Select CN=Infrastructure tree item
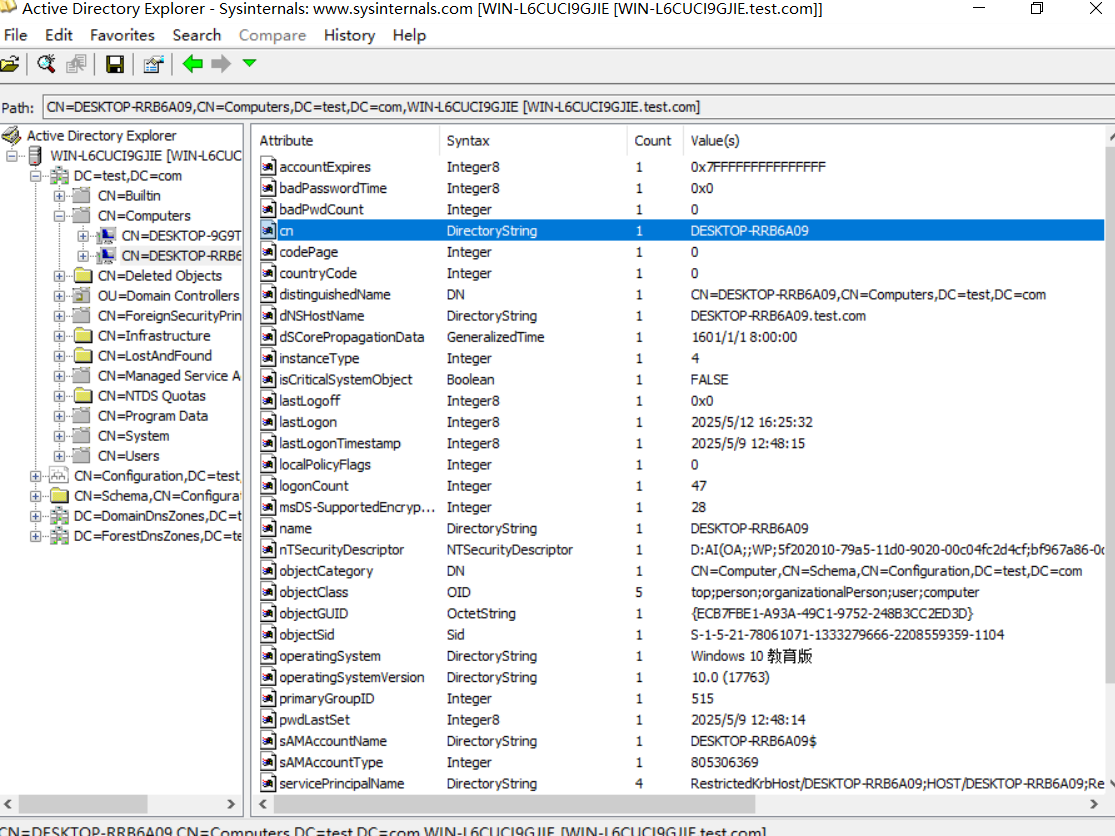 [x=154, y=336]
